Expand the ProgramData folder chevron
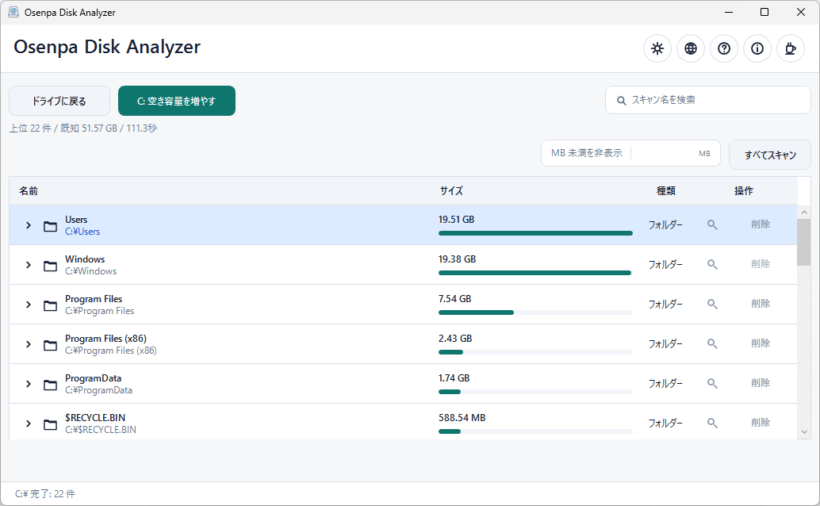The height and width of the screenshot is (506, 820). 28,384
